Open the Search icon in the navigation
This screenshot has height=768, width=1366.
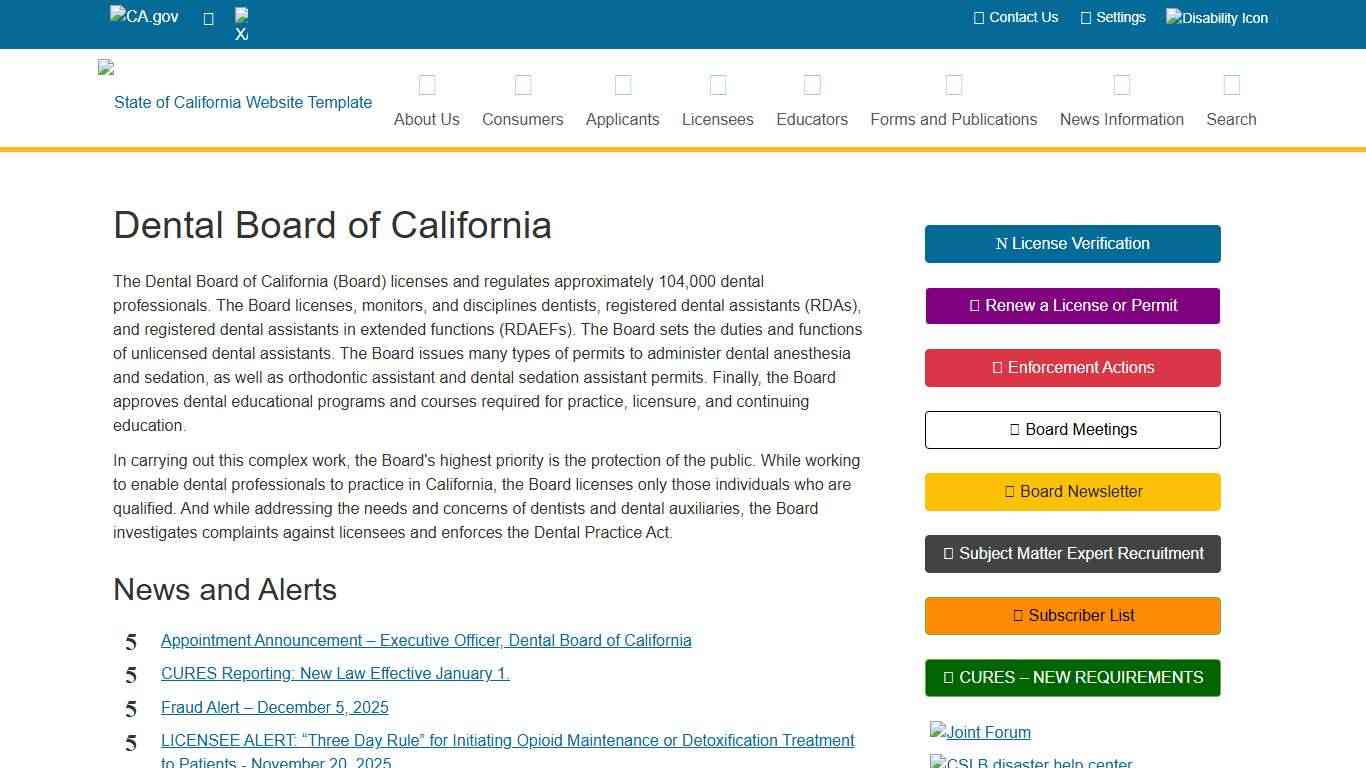[1231, 85]
